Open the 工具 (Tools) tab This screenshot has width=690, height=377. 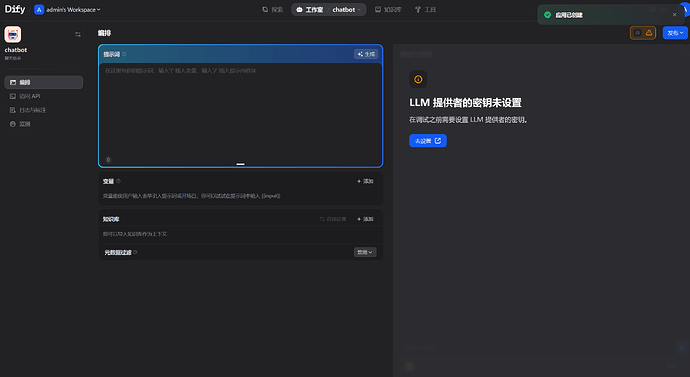[426, 10]
